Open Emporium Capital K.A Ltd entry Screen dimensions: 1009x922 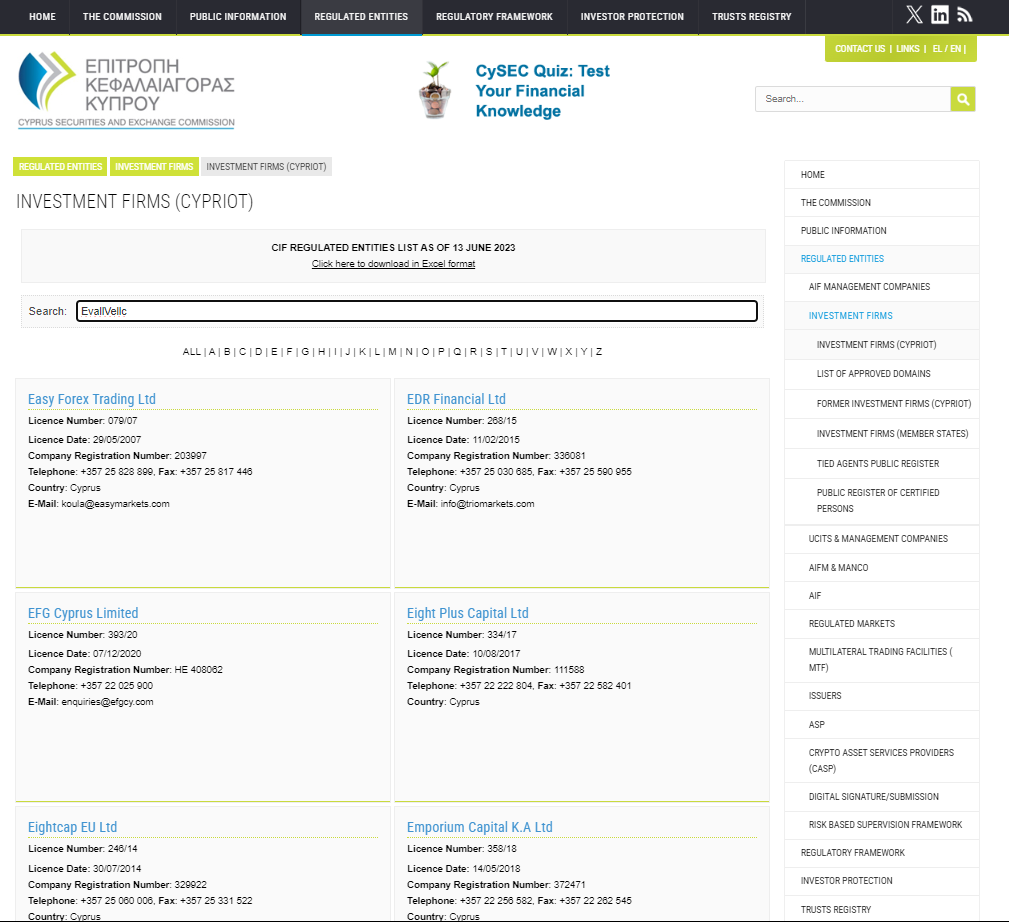(479, 827)
